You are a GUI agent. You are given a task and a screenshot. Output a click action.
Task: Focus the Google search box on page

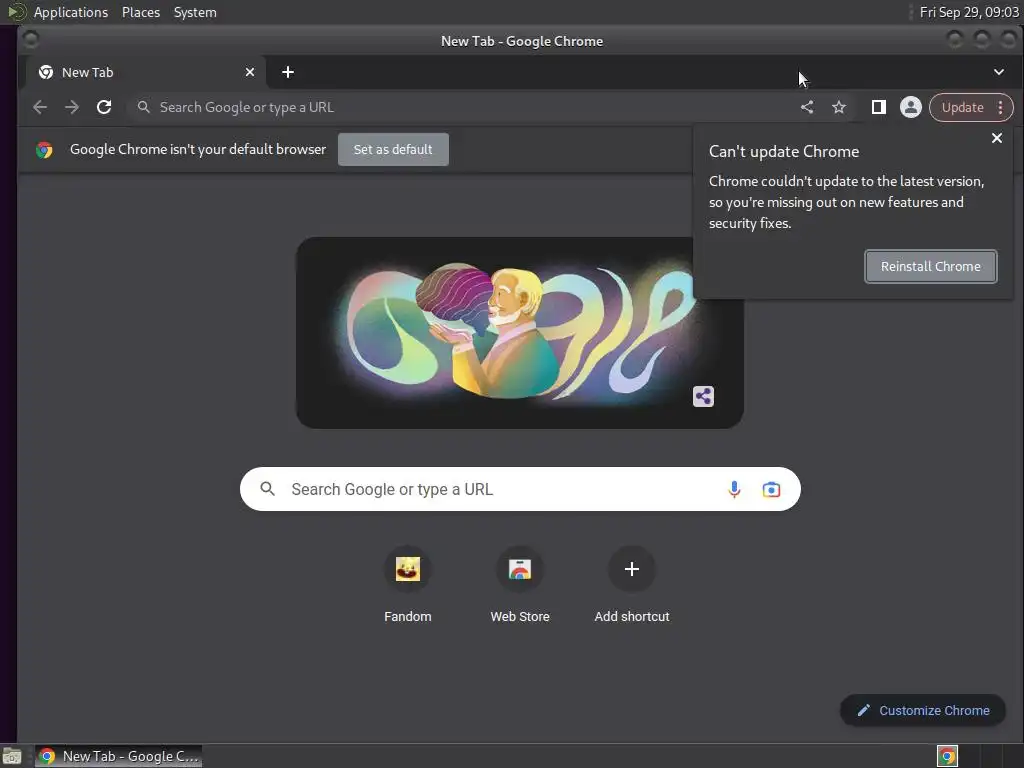(520, 489)
